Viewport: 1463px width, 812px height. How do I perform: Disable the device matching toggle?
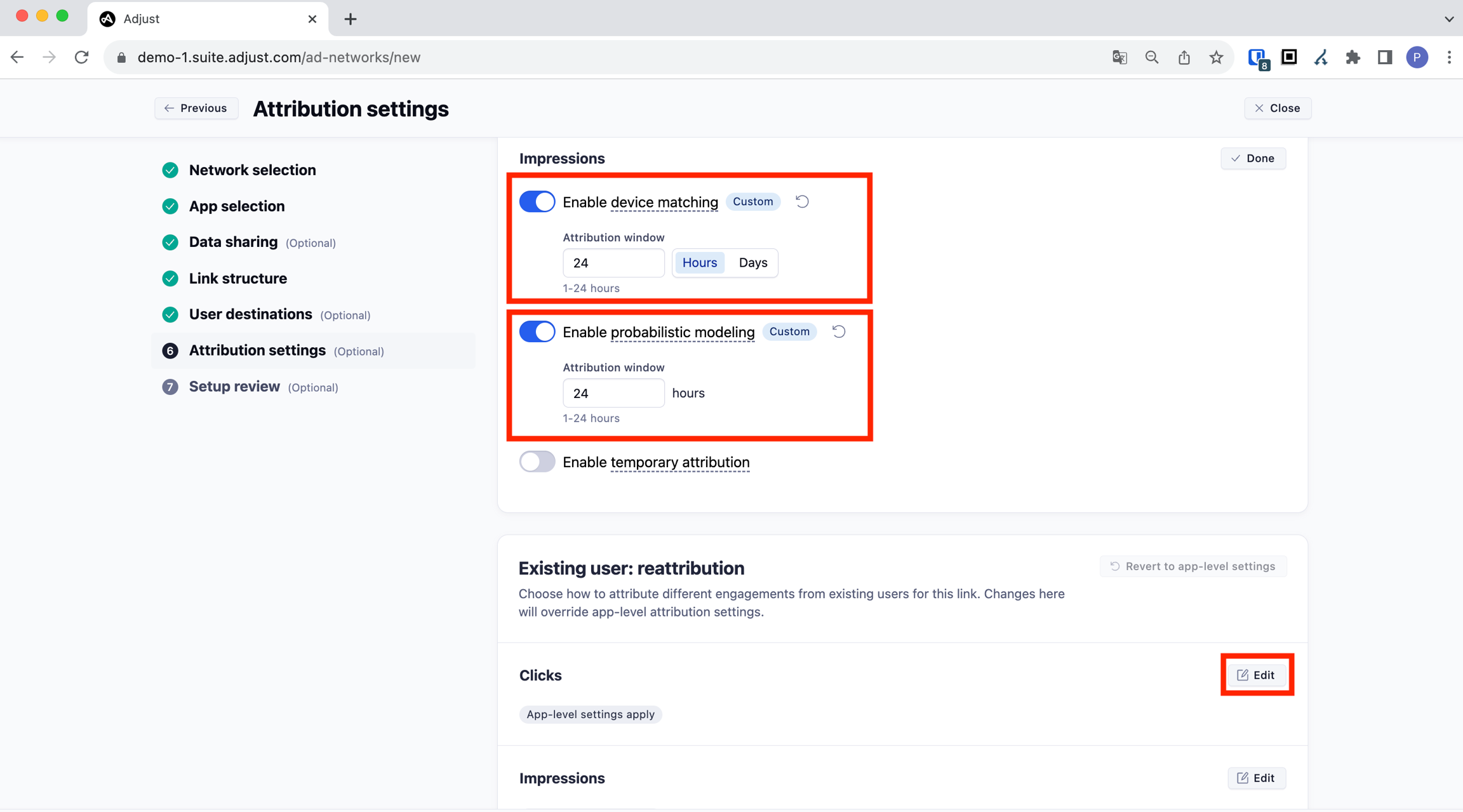pos(537,202)
